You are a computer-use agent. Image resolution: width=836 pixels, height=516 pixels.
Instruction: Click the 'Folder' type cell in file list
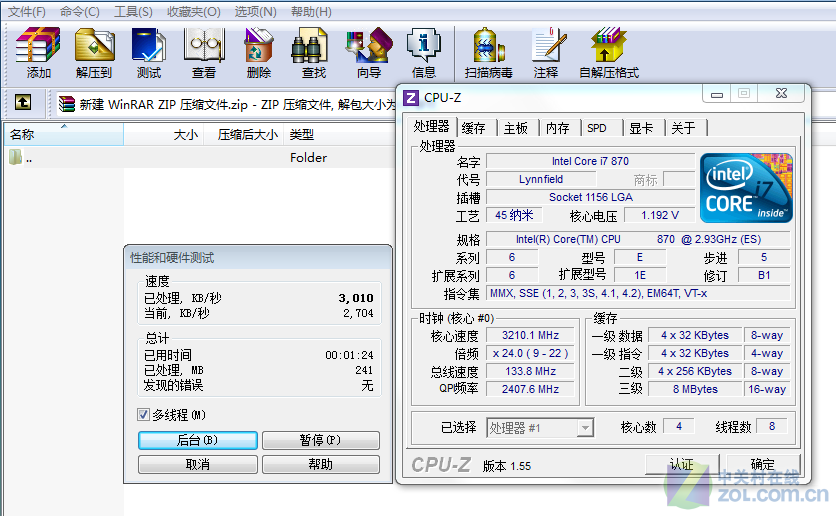coord(308,158)
